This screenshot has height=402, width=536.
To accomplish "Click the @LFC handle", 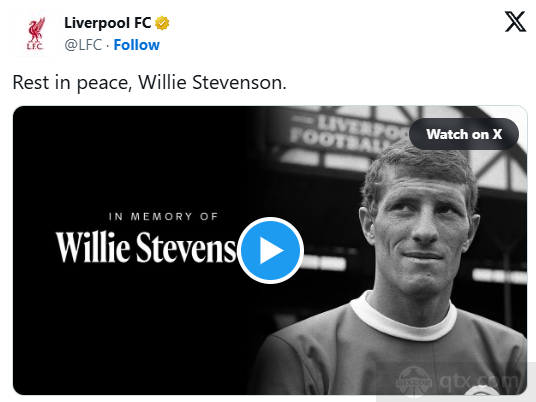I will [x=83, y=45].
